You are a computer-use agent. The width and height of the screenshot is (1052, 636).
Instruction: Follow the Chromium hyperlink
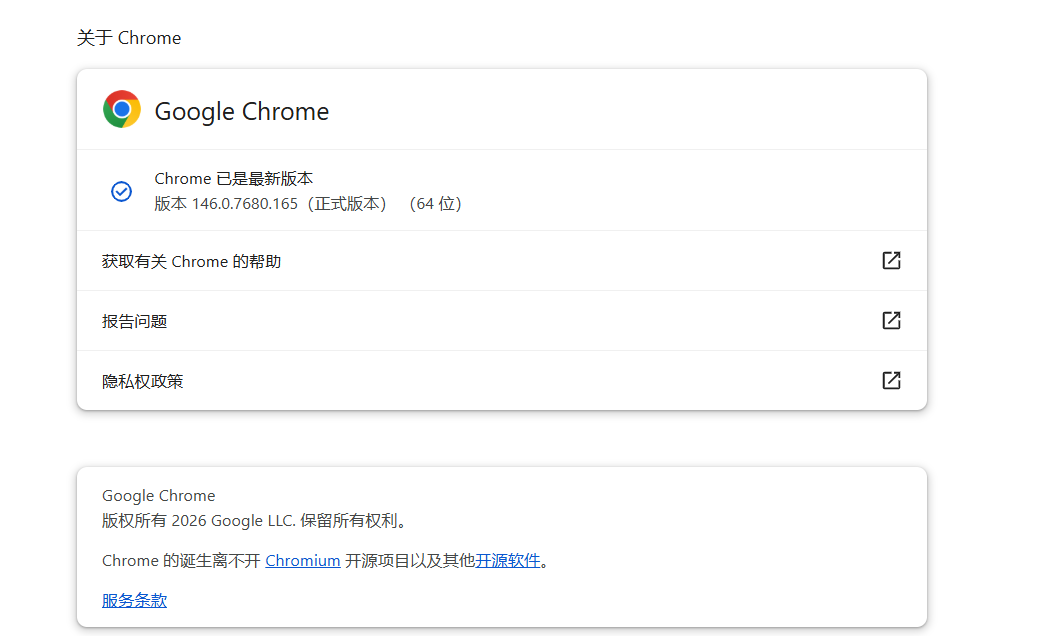click(x=303, y=561)
